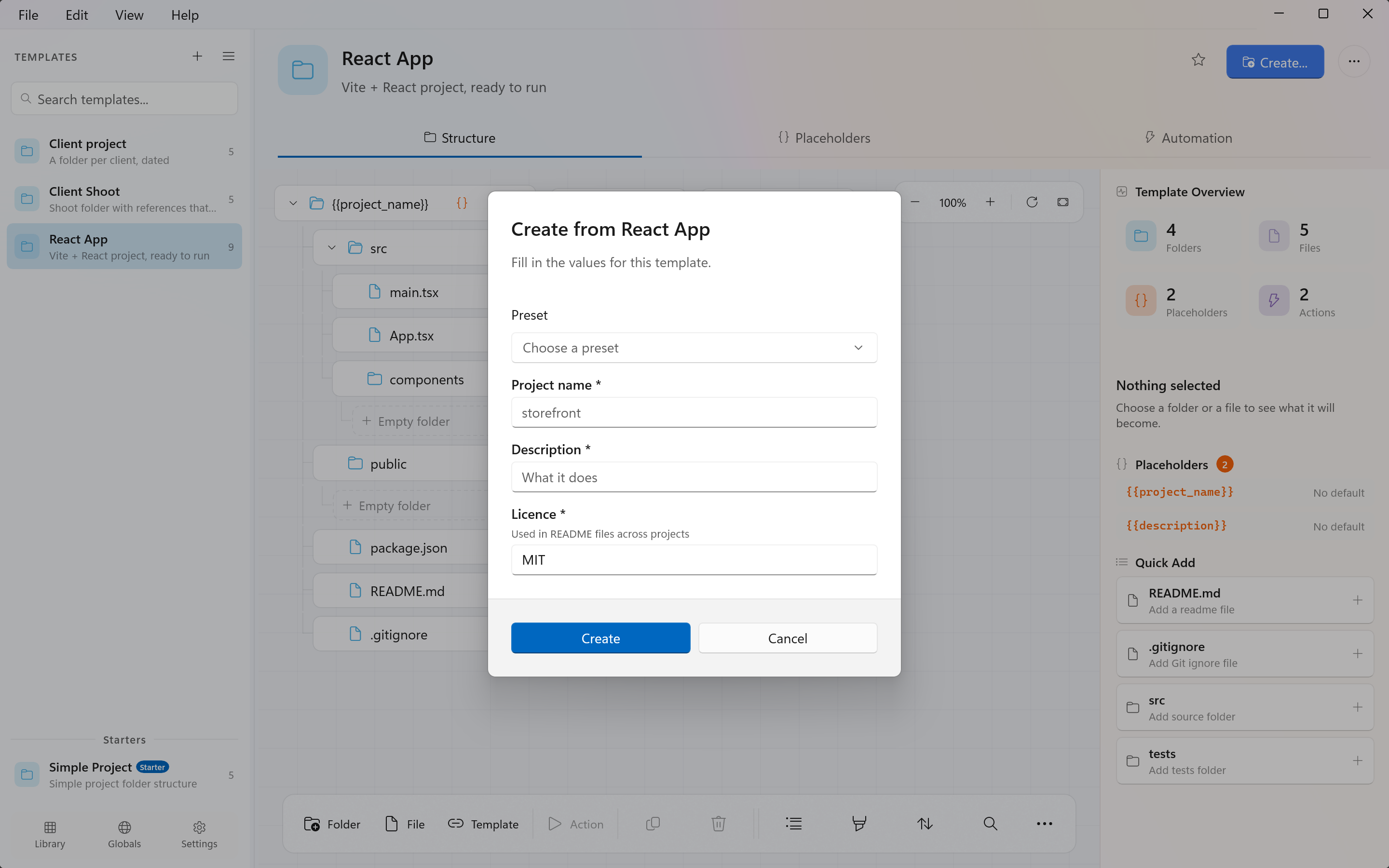Screen dimensions: 1389x868
Task: Click the trash delete icon in toolbar
Action: (718, 824)
